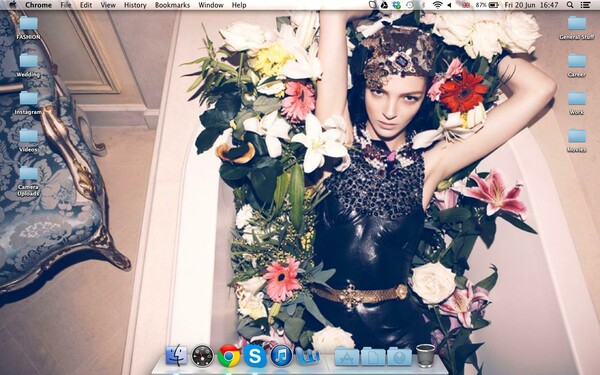600x375 pixels.
Task: Open Skype from the Dock
Action: (255, 356)
